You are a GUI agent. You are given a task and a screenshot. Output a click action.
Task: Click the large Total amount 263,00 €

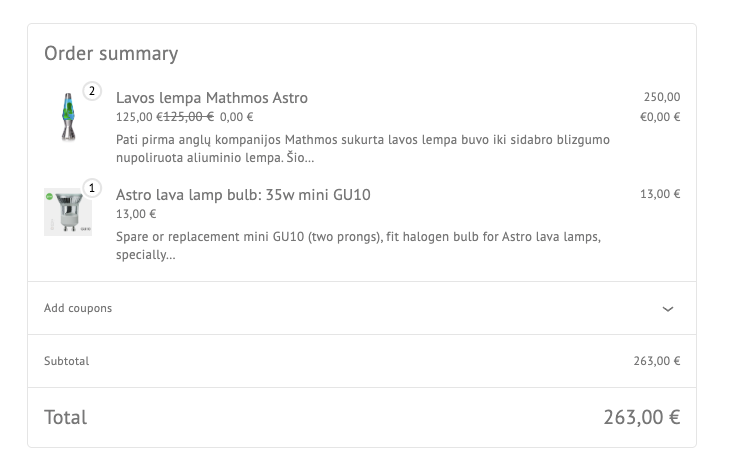pyautogui.click(x=641, y=417)
